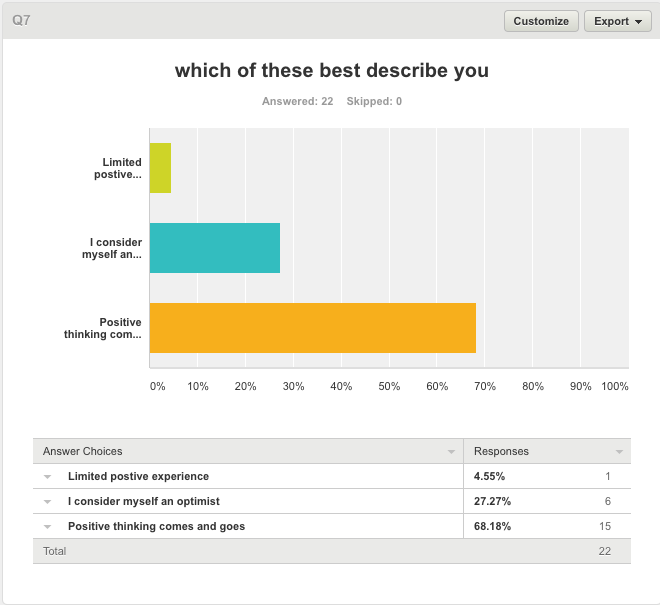Click the yellow-green Limited postive bar
660x605 pixels.
click(160, 168)
